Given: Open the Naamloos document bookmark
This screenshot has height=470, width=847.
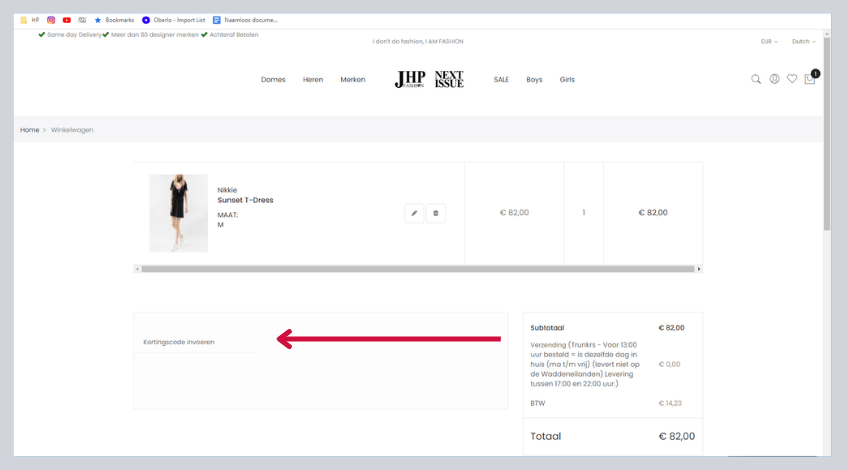Looking at the screenshot, I should pos(245,20).
